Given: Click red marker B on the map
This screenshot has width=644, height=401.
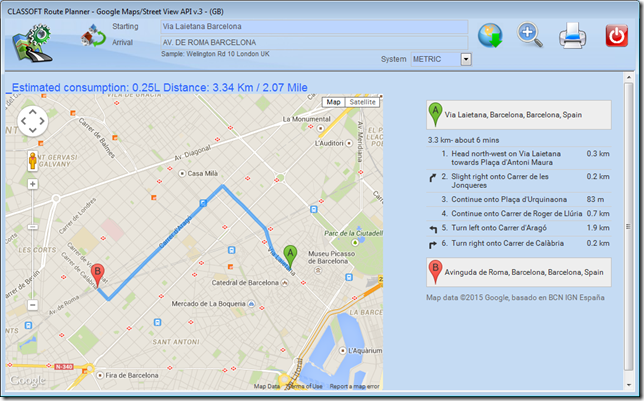Looking at the screenshot, I should [97, 275].
